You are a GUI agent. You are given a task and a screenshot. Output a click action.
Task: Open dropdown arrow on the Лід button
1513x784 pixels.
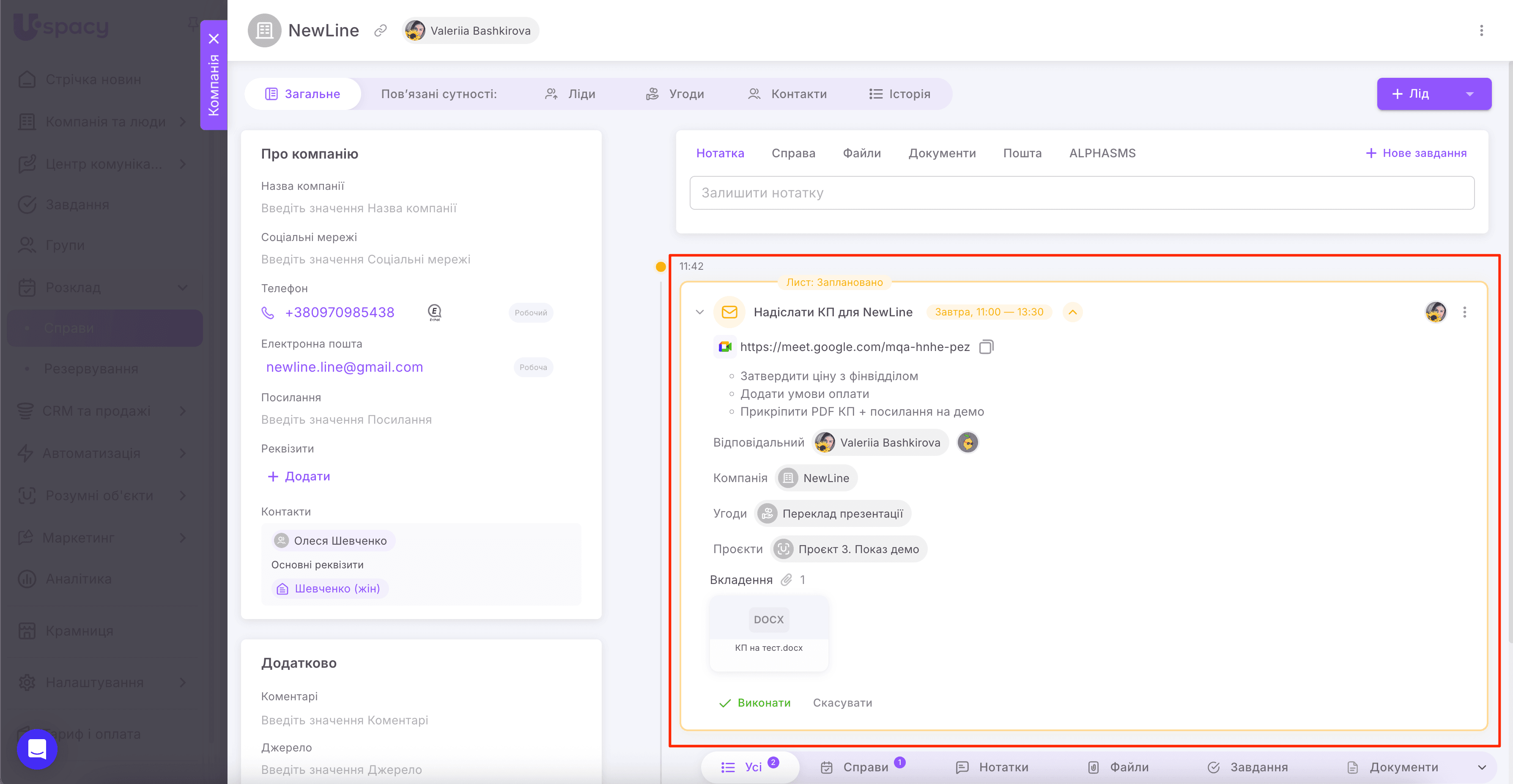(1469, 94)
